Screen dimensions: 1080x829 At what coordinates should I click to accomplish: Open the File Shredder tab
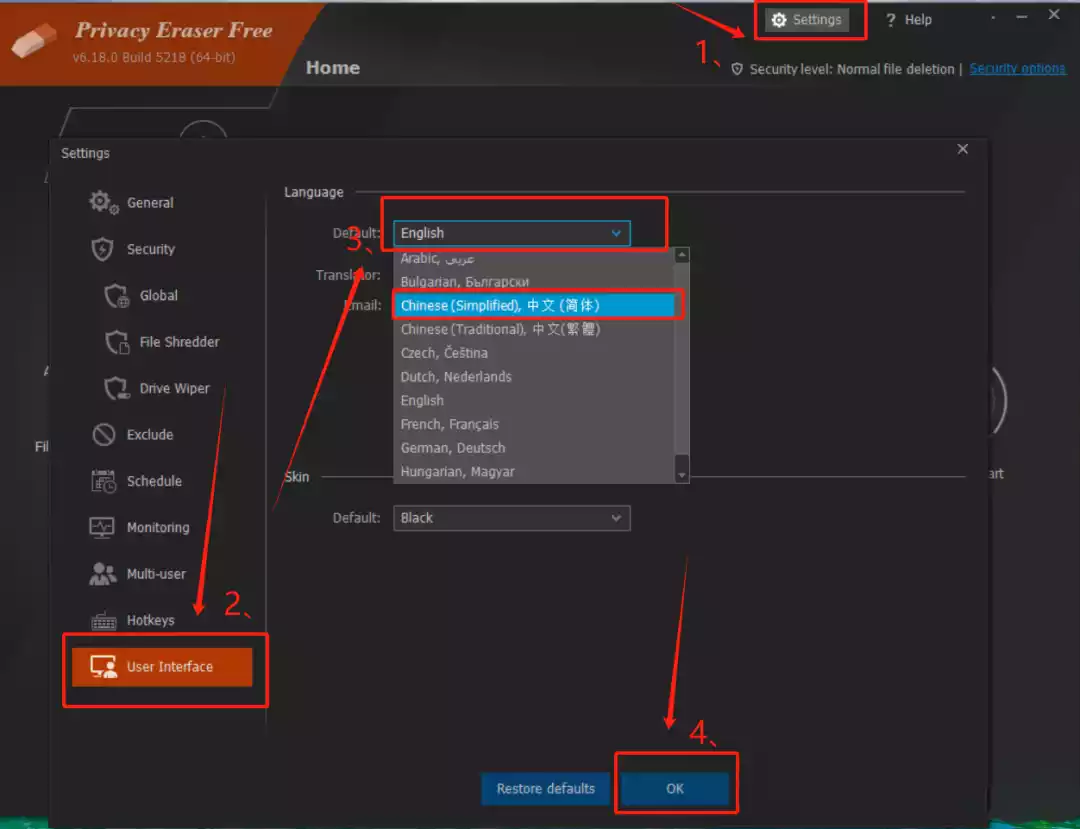(179, 342)
